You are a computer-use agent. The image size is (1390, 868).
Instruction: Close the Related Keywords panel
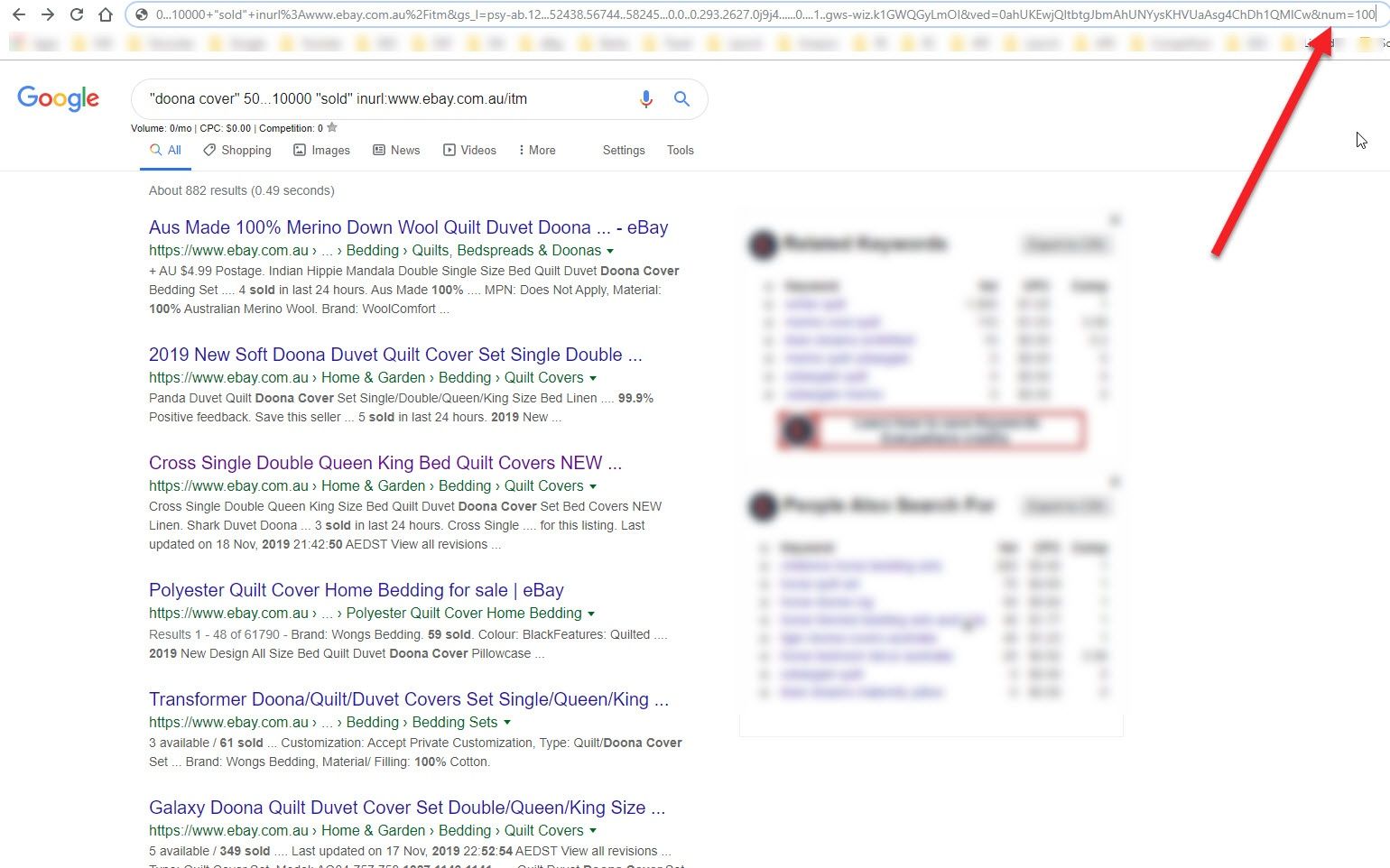[x=1115, y=219]
